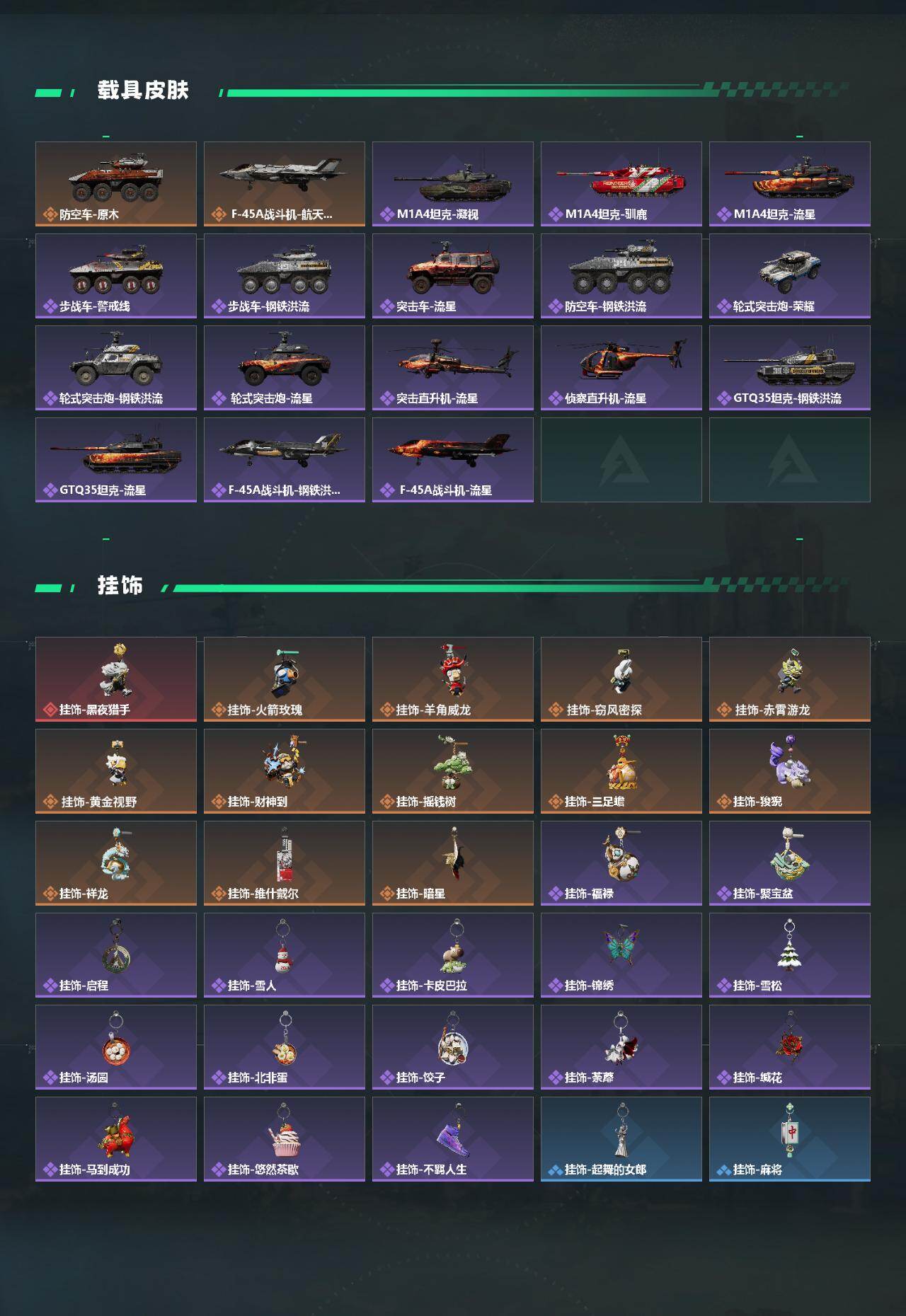Screen dimensions: 906x1316
Task: Select the 挂饰-黑夜猎手 charm card
Action: point(116,679)
